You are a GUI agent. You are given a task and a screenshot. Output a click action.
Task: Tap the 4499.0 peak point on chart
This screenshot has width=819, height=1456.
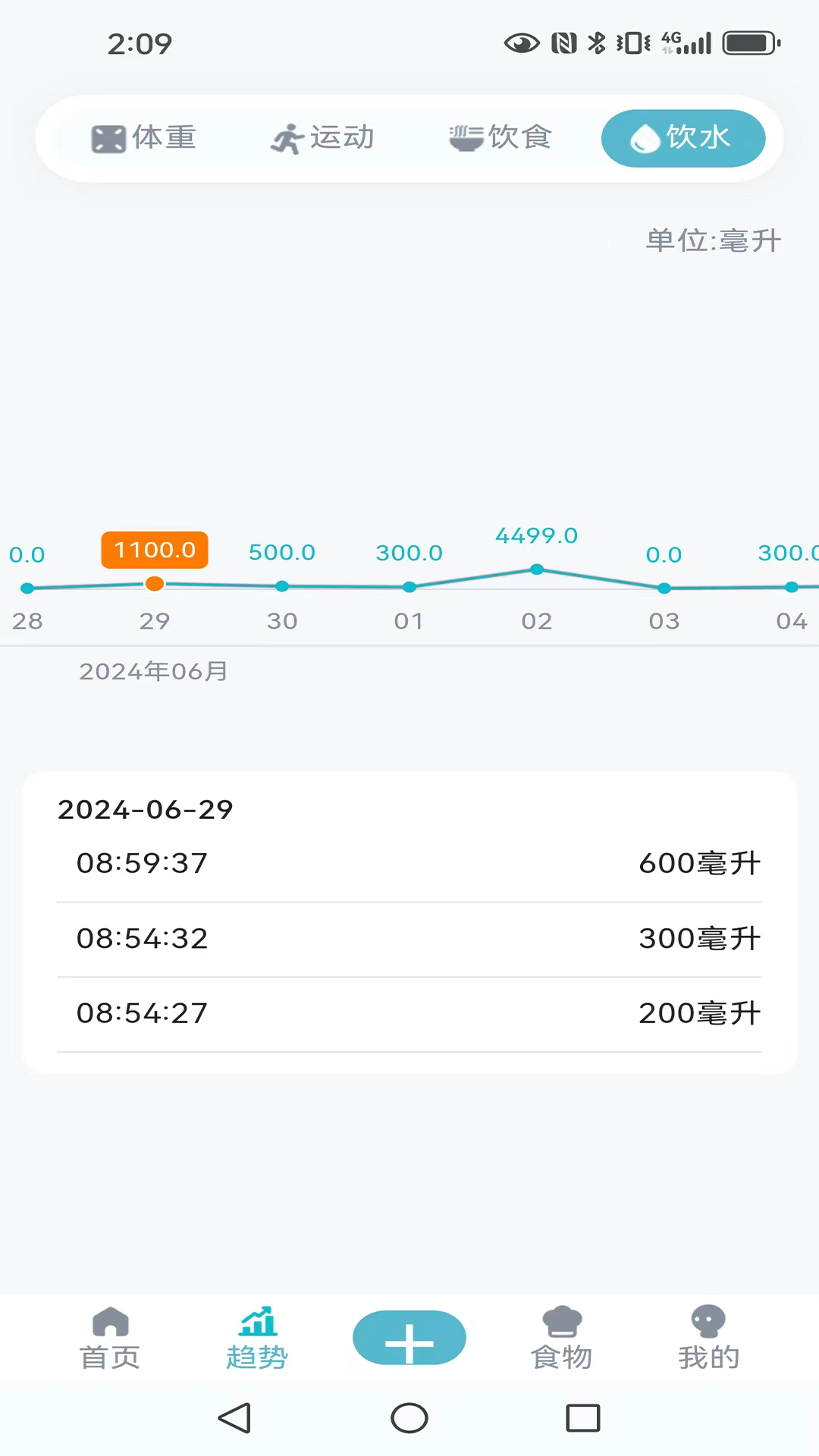click(x=537, y=570)
